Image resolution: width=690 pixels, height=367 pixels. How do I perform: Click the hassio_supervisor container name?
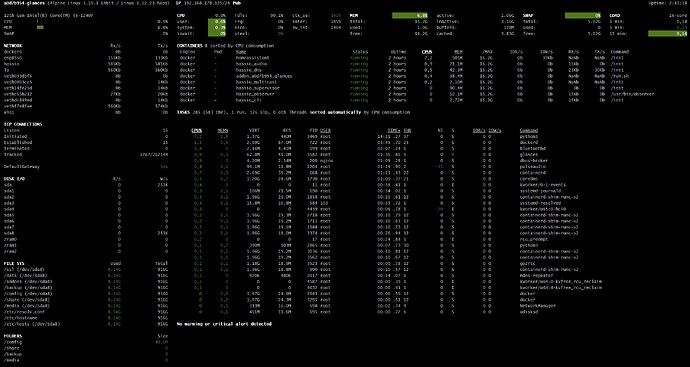[x=258, y=88]
